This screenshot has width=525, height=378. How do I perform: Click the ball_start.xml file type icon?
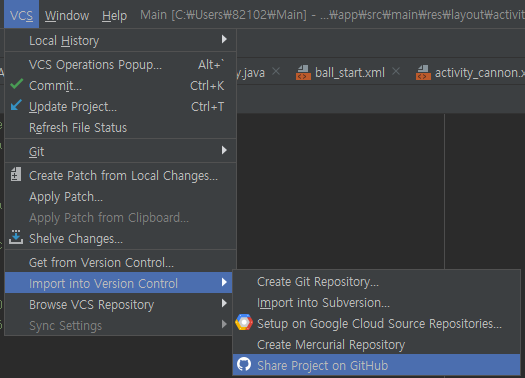click(303, 73)
